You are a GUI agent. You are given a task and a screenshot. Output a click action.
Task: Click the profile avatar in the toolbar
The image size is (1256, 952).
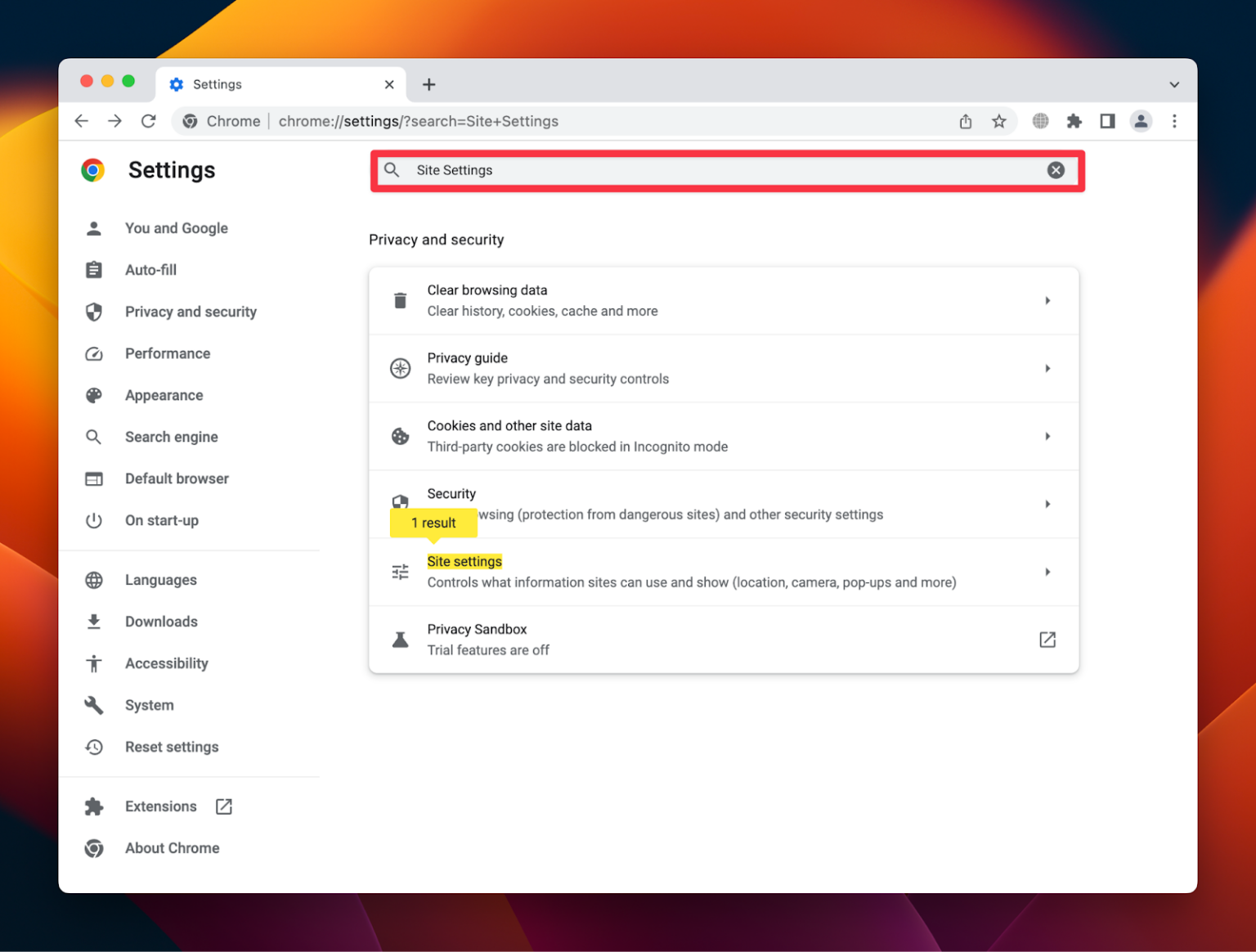pyautogui.click(x=1141, y=121)
